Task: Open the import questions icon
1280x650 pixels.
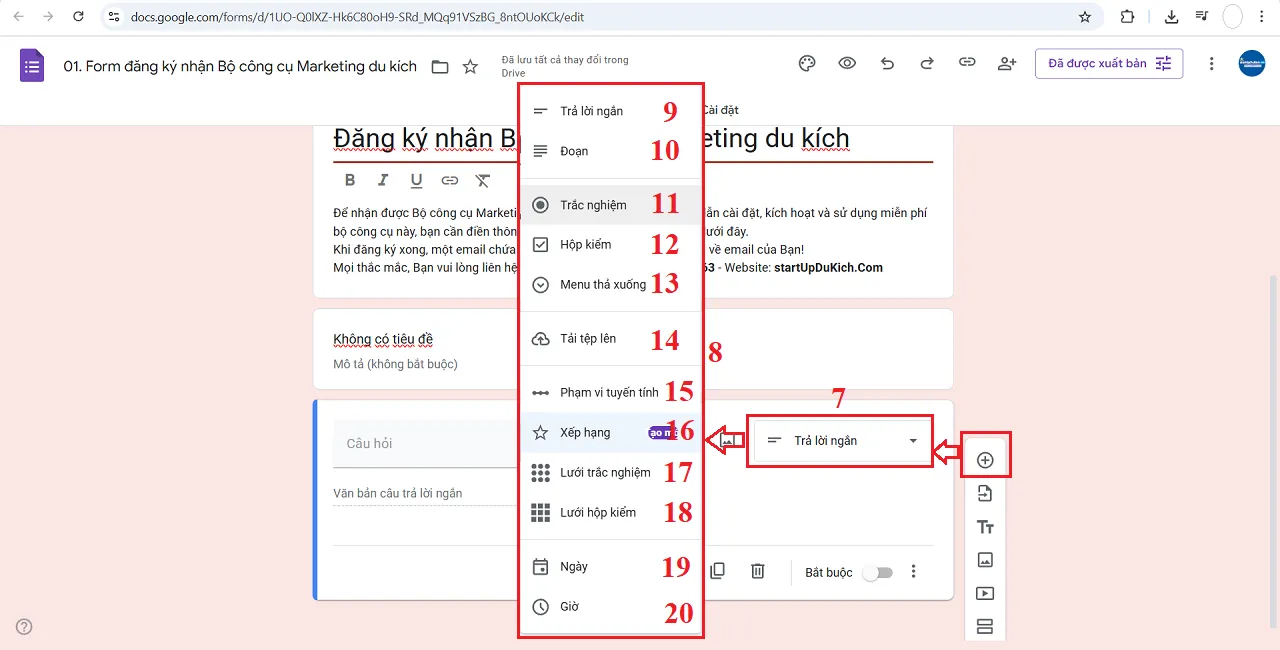Action: click(985, 491)
